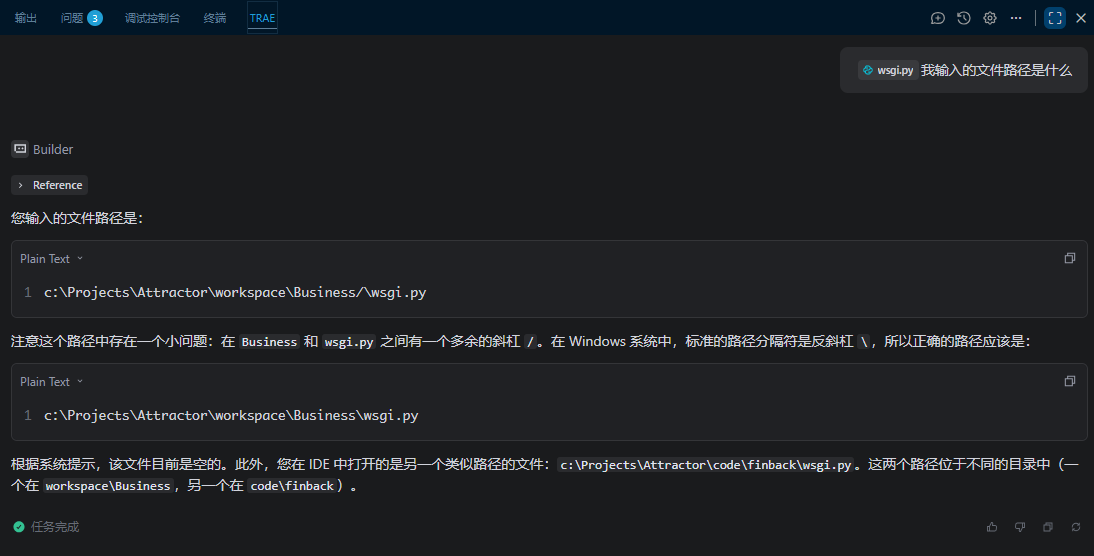Click inline code c:\Projects\Attractor\code\finback\wsgi.py
This screenshot has width=1094, height=556.
pyautogui.click(x=705, y=465)
